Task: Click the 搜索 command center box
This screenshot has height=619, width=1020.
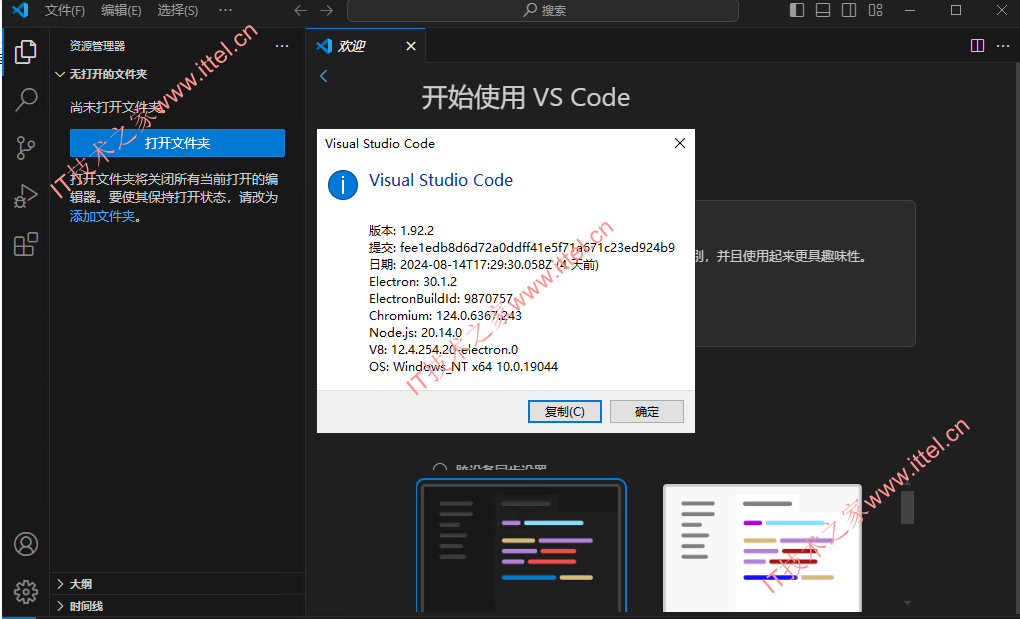Action: tap(543, 10)
